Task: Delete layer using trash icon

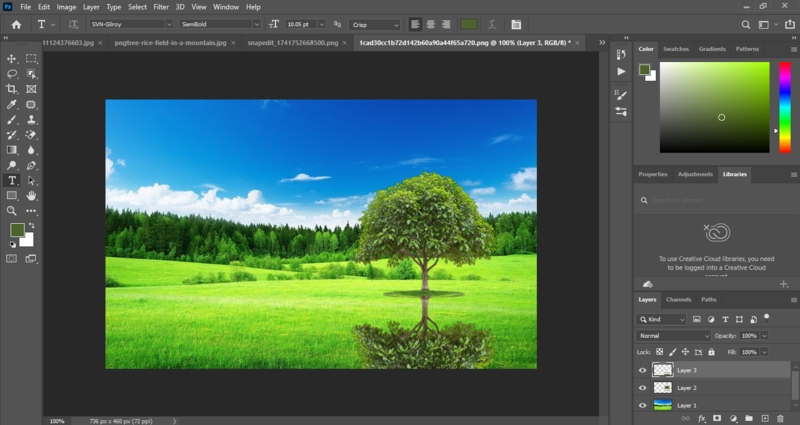Action: pos(779,417)
